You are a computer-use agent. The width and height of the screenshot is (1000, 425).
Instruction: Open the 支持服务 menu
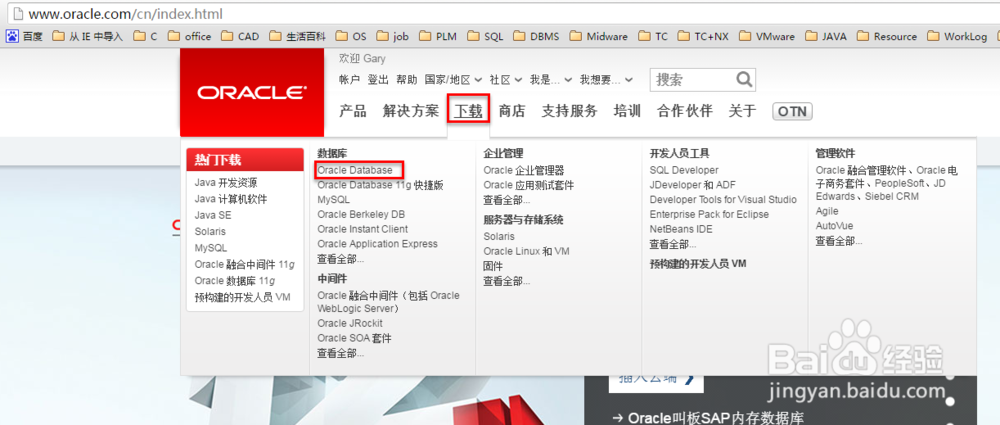[570, 111]
